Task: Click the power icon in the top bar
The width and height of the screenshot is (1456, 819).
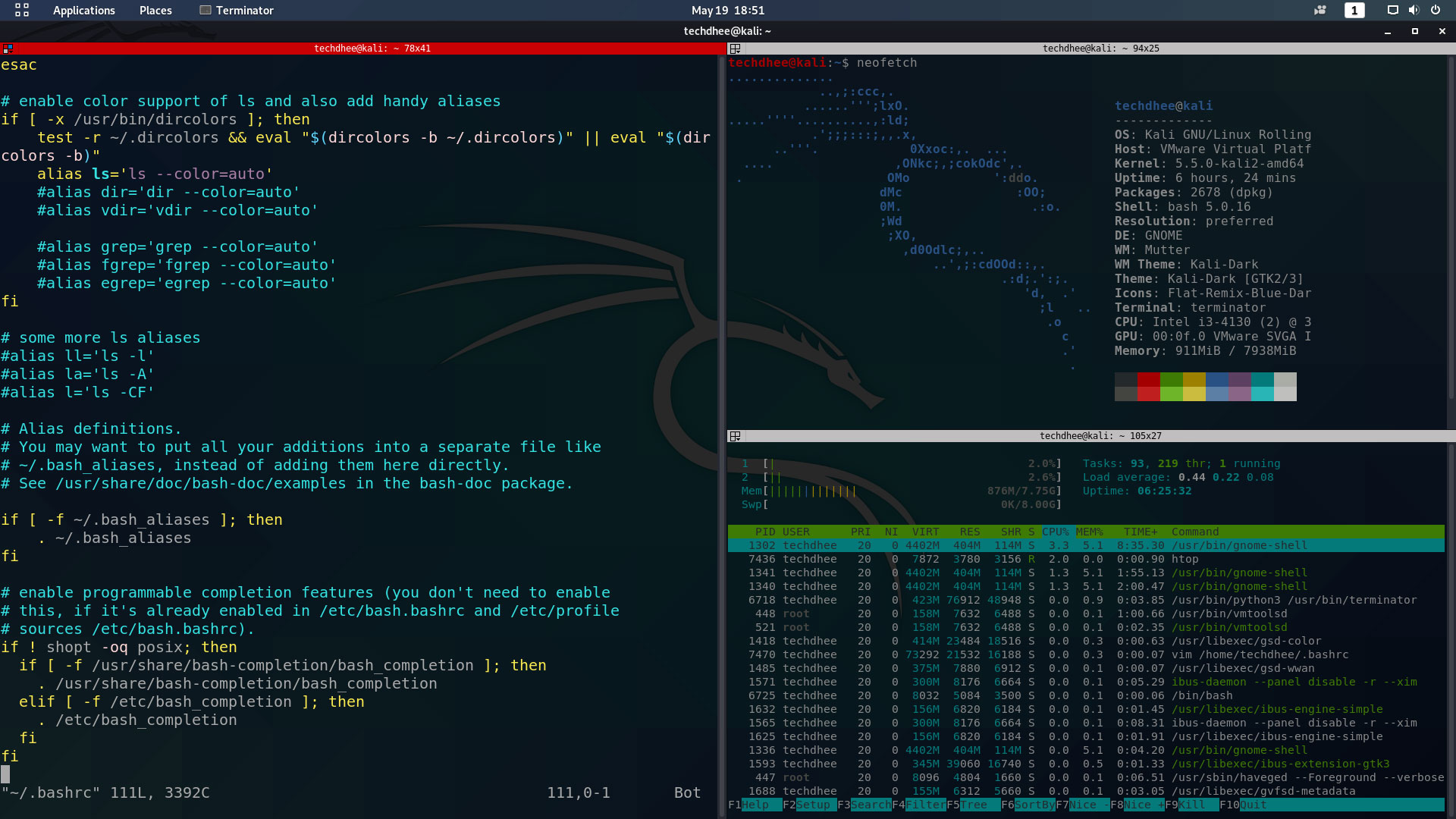Action: (x=1436, y=11)
